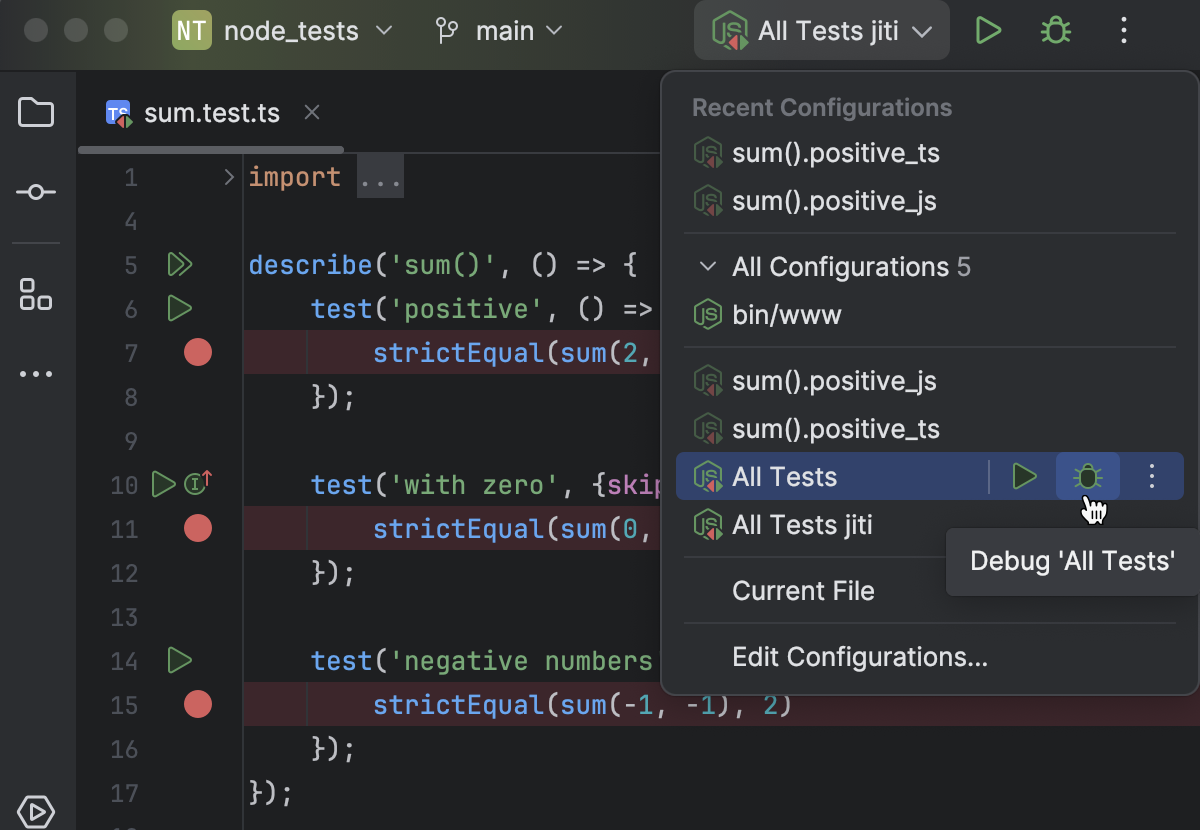Click the git branch icon next to main
Viewport: 1200px width, 830px height.
(x=447, y=31)
